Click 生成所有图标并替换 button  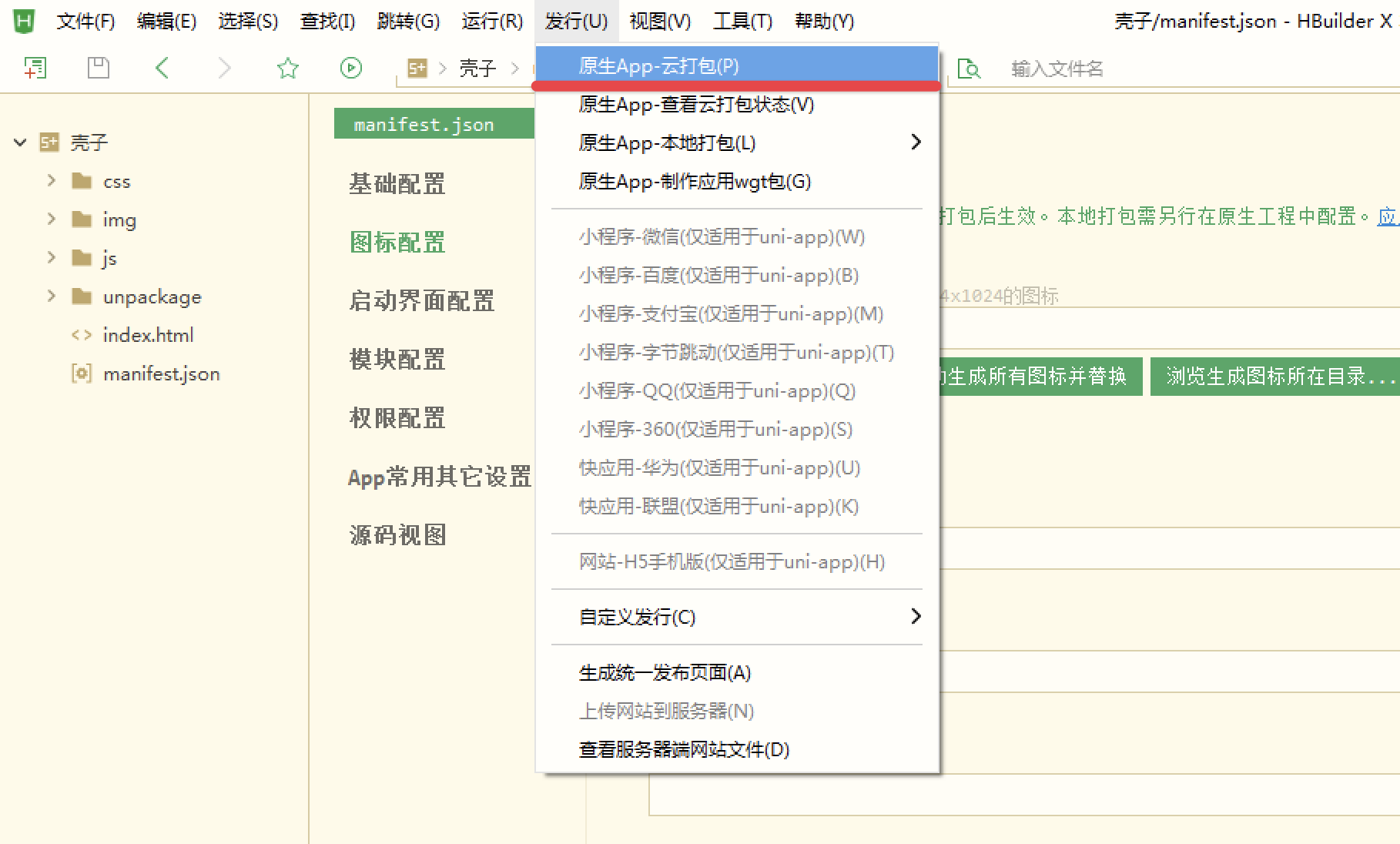pos(1040,377)
